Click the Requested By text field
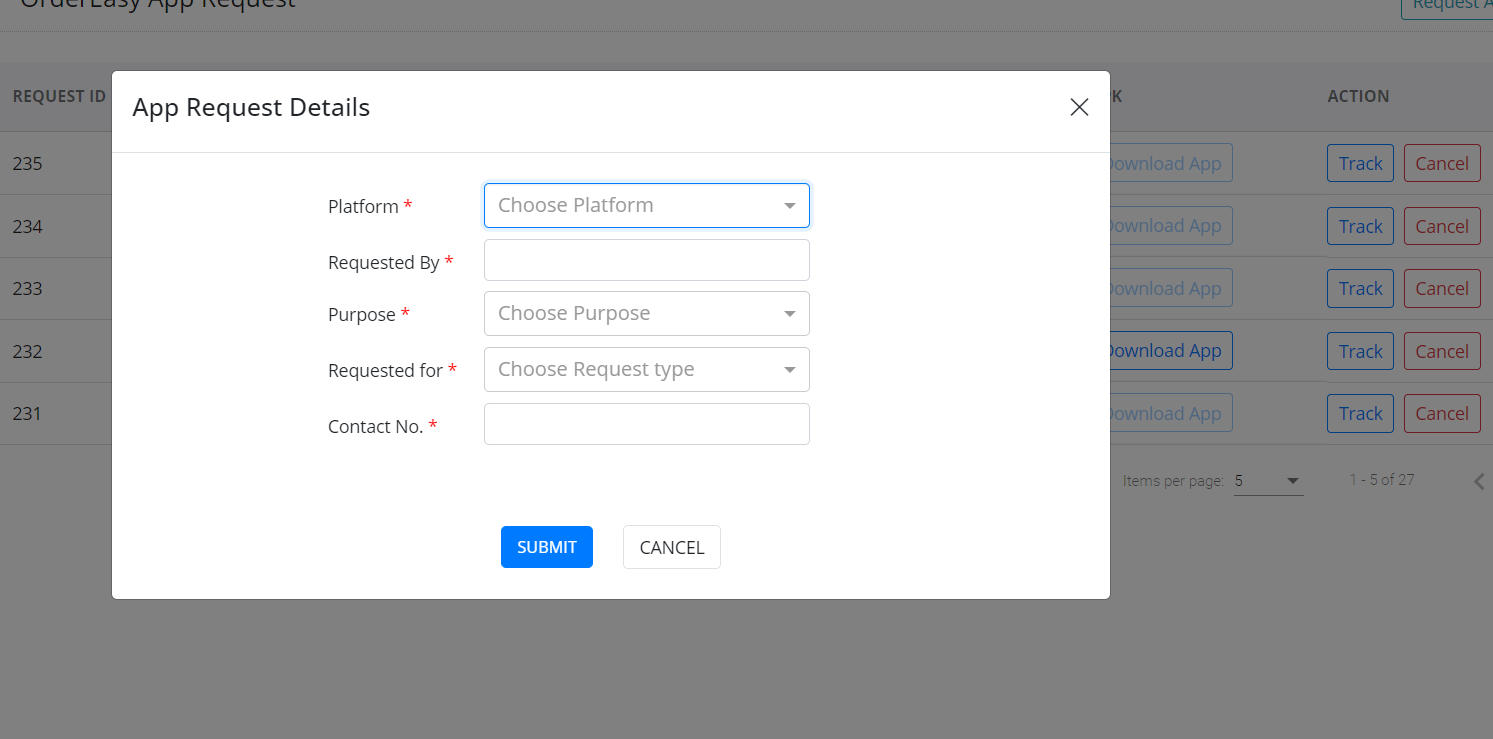1493x739 pixels. point(646,260)
